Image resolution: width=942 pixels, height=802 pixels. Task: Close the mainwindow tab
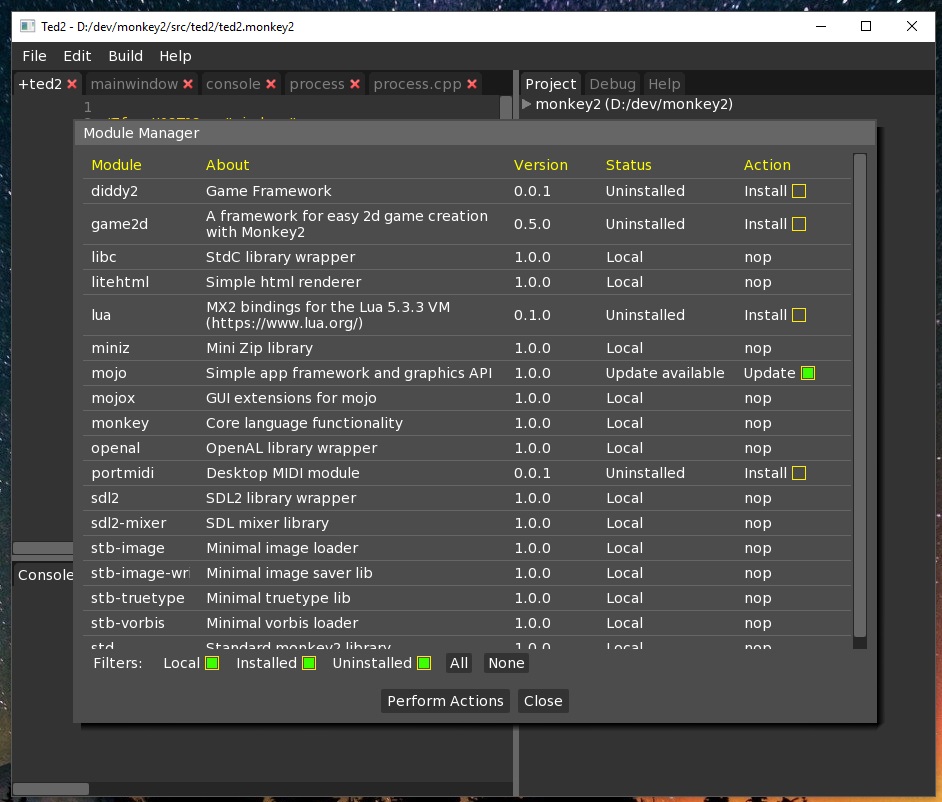tap(188, 84)
